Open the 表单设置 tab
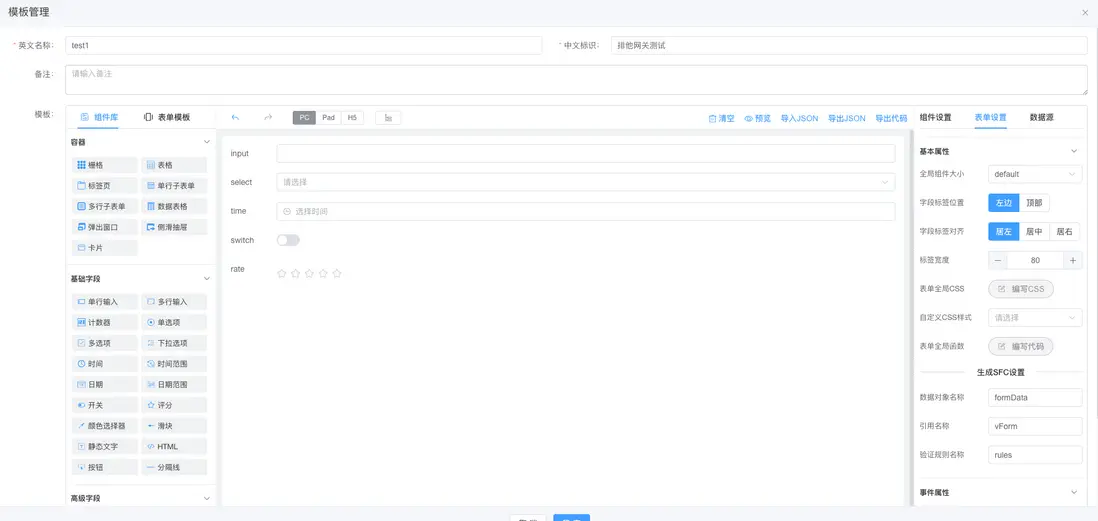 click(x=990, y=118)
